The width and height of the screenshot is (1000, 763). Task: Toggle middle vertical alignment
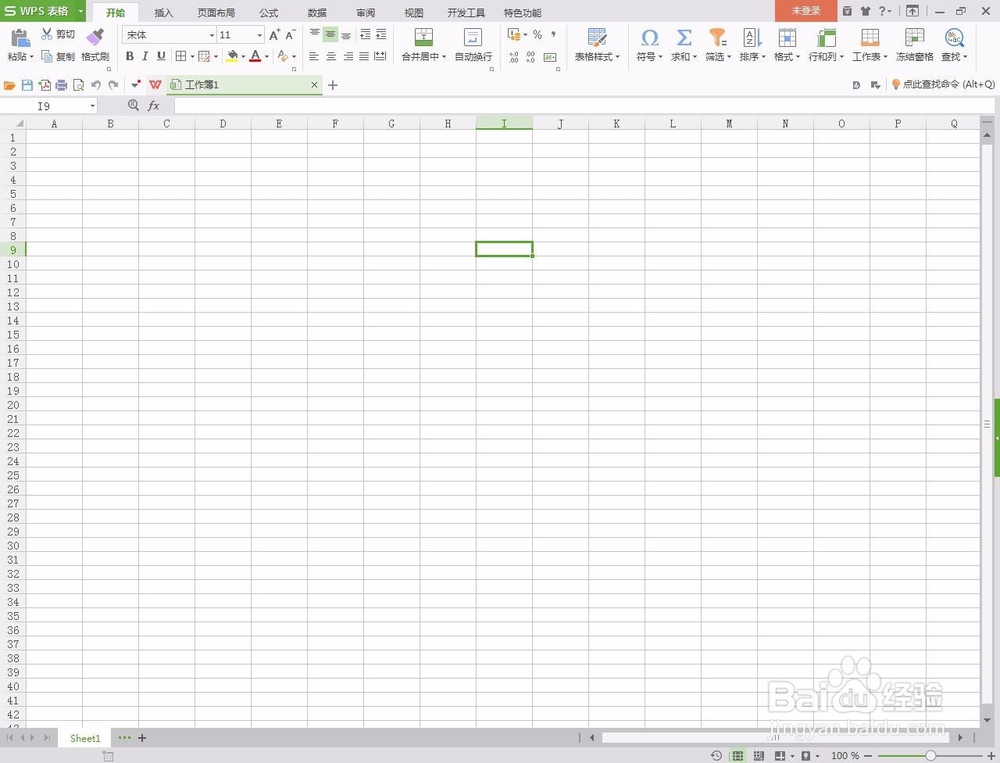[x=330, y=34]
